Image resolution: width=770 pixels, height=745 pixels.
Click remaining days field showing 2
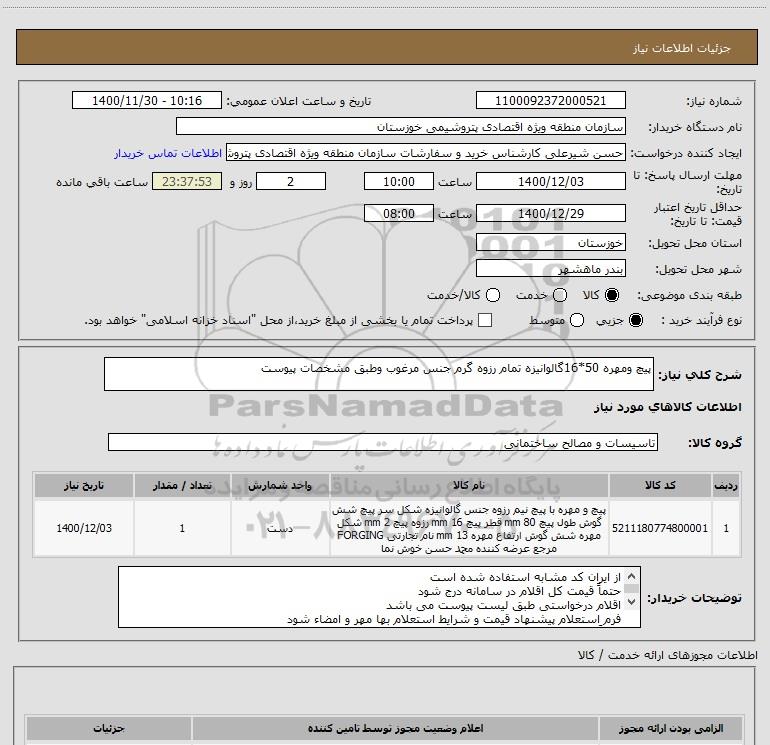[x=291, y=181]
